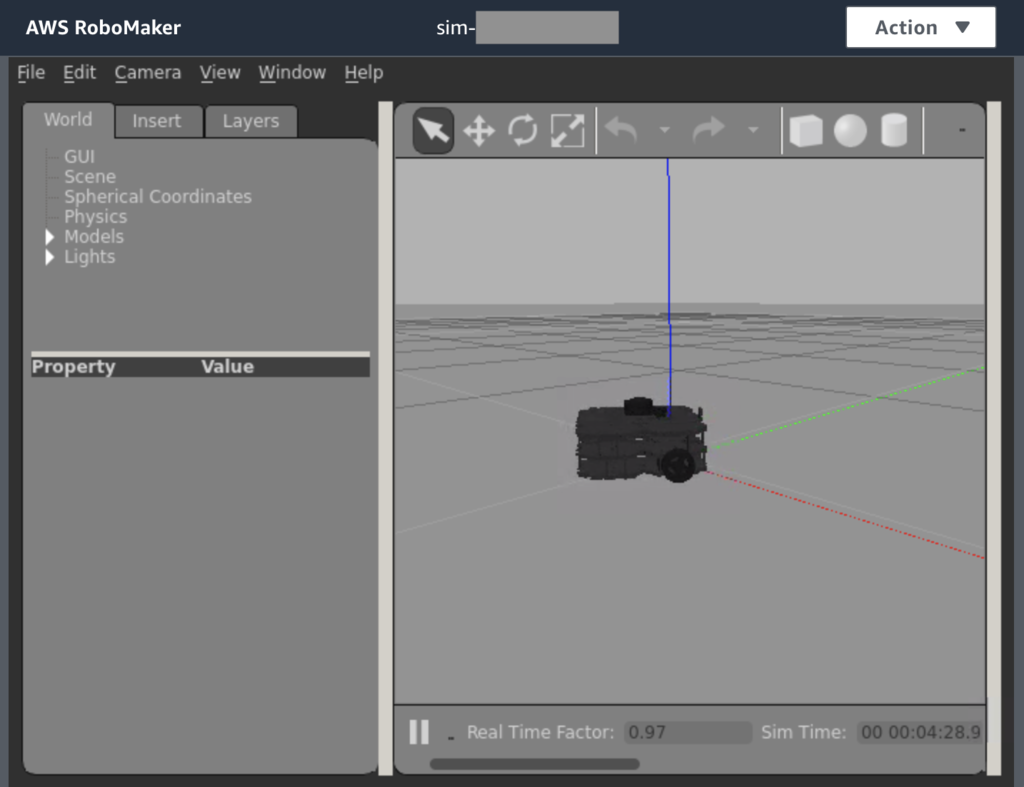Open the undo history dropdown arrow

pos(665,130)
